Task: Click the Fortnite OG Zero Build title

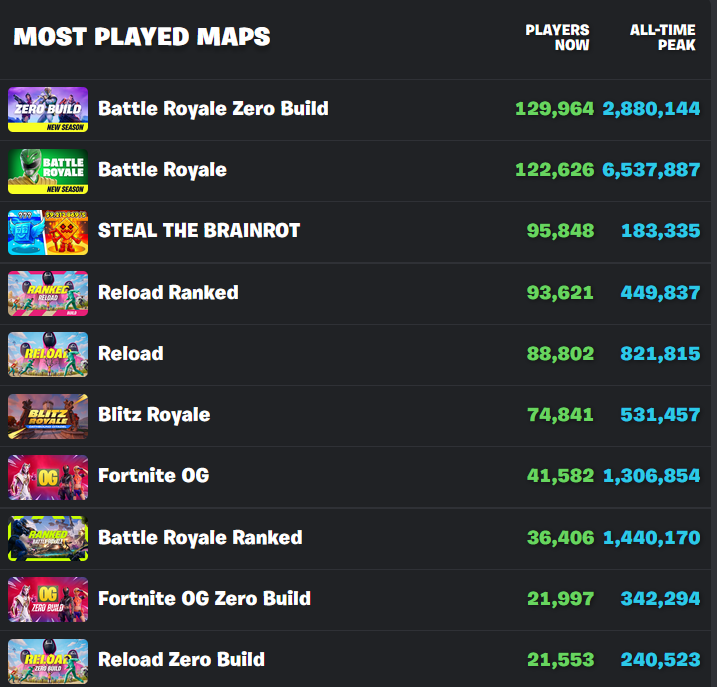Action: pyautogui.click(x=204, y=598)
